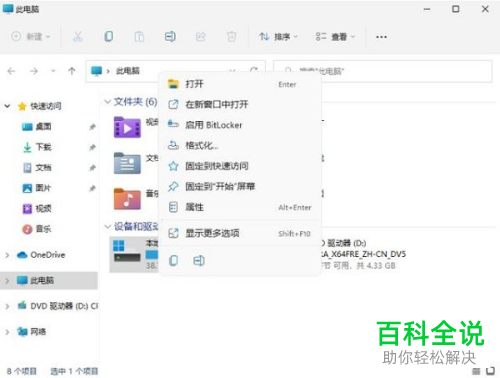This screenshot has width=500, height=378.
Task: Expand the 此电脑 sidebar node
Action: tap(7, 280)
